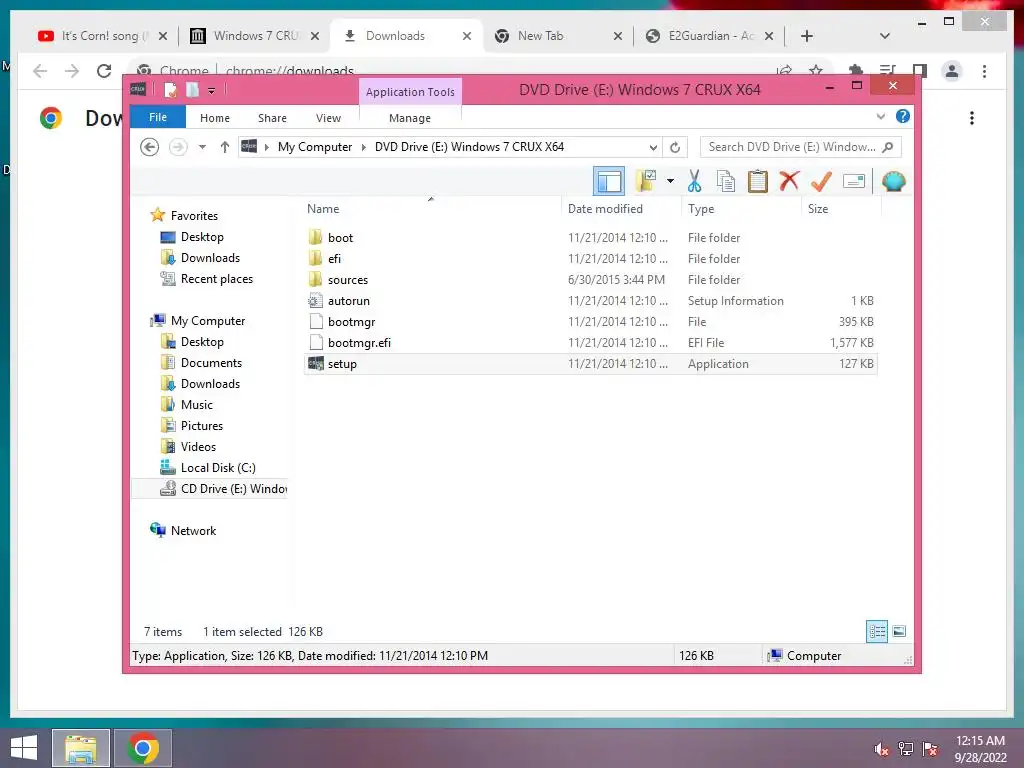
Task: Close the E2Guardian Chrome tab
Action: (769, 36)
